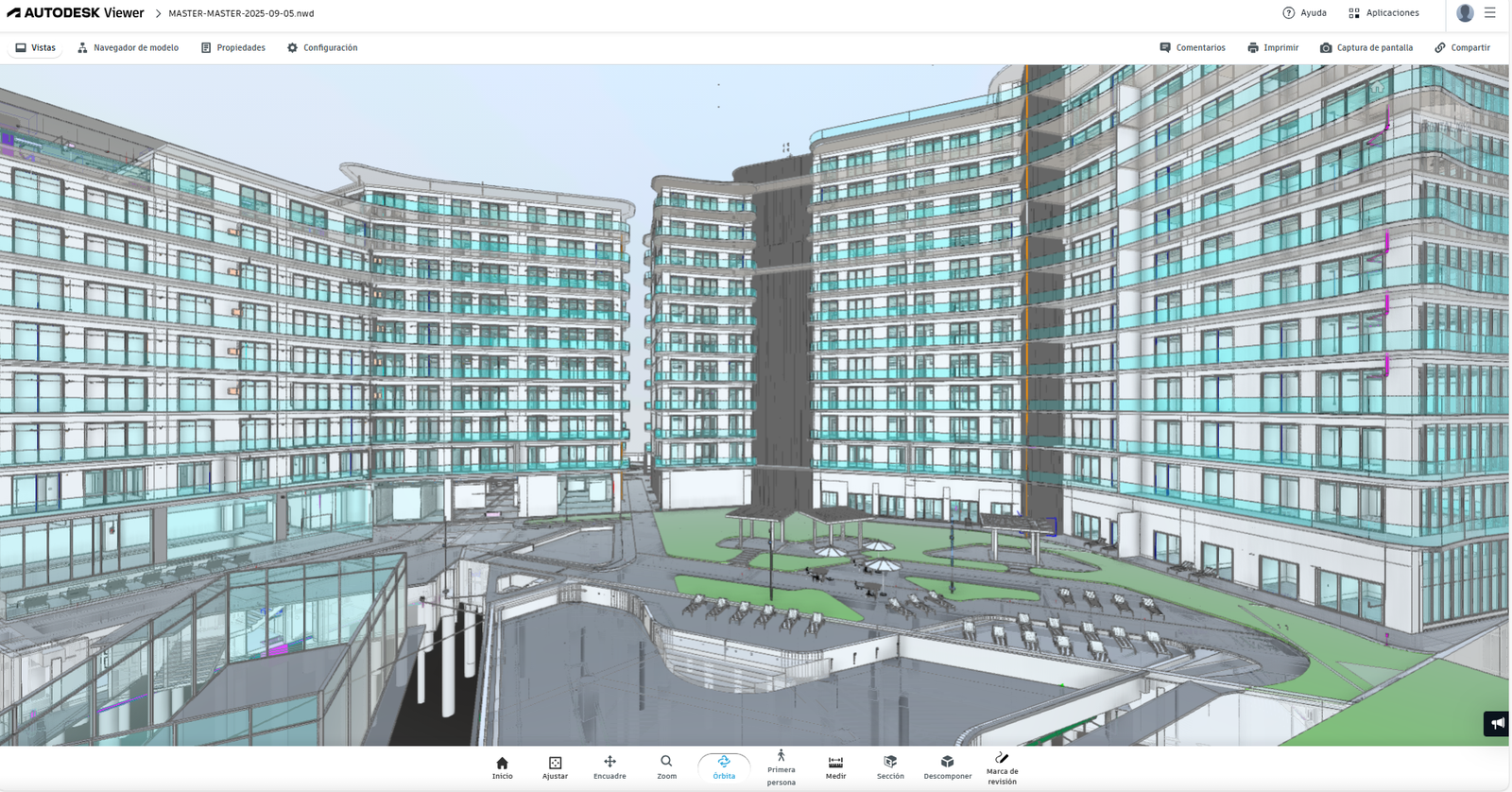
Task: Open the hamburger menu beside profile avatar
Action: coord(1490,13)
